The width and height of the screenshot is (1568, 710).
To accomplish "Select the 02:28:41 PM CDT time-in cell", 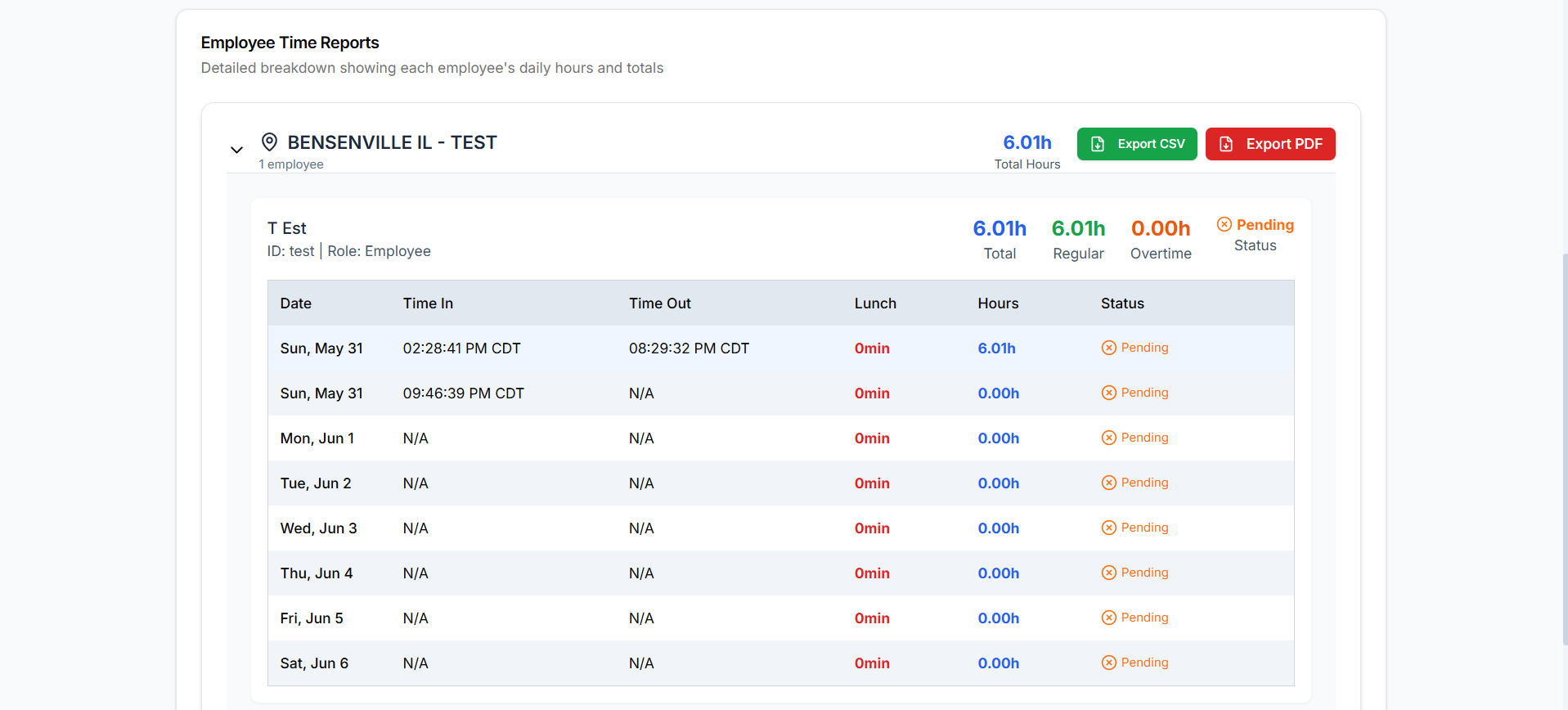I will pyautogui.click(x=462, y=348).
